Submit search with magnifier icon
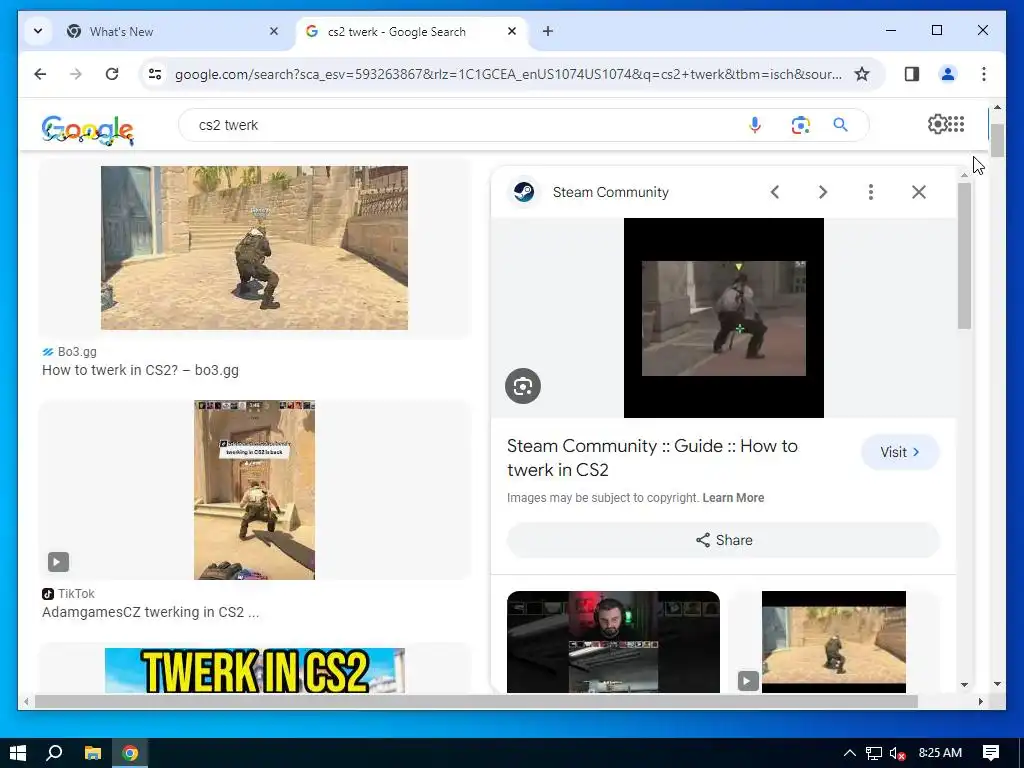Screen dimensions: 1024x768 click(x=840, y=125)
